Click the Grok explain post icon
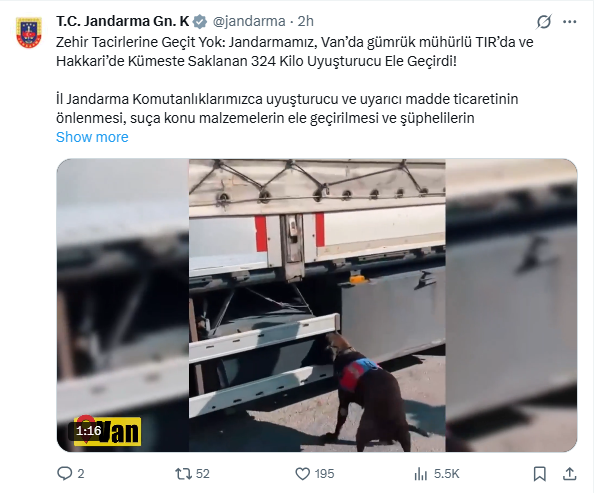This screenshot has height=493, width=601. 544,22
